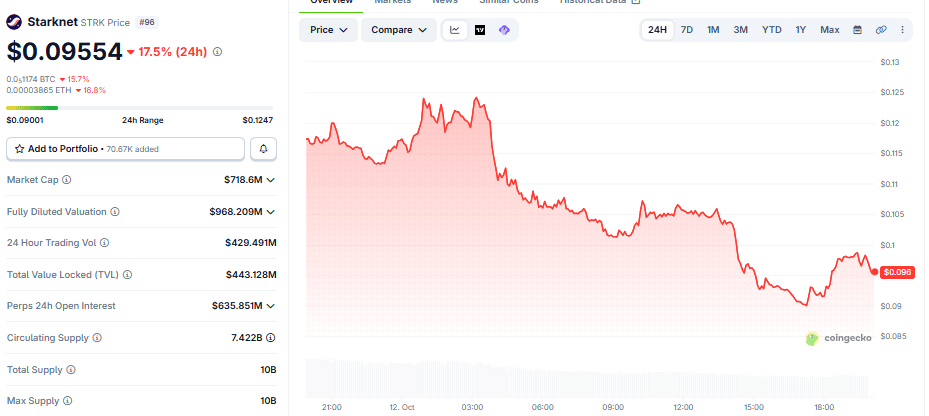Click info icon beside 7.422B value
929x416 pixels.
[271, 338]
